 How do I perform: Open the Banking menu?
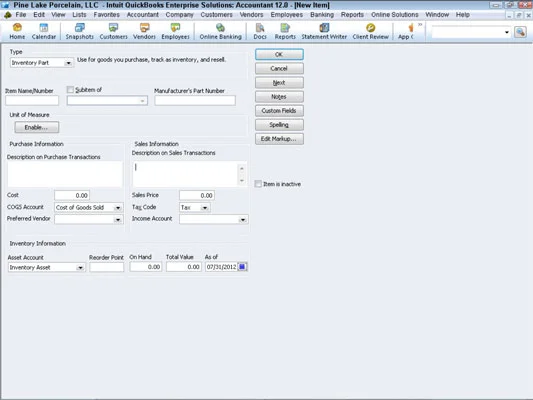pos(322,15)
